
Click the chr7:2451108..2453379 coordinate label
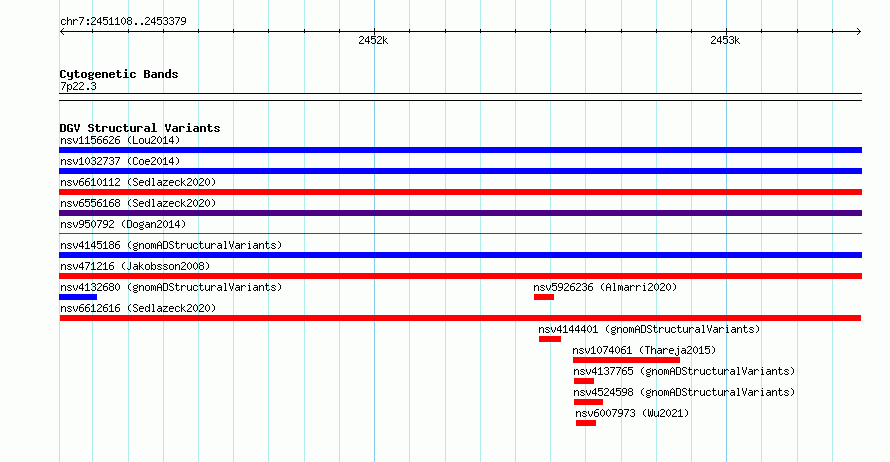pyautogui.click(x=123, y=22)
